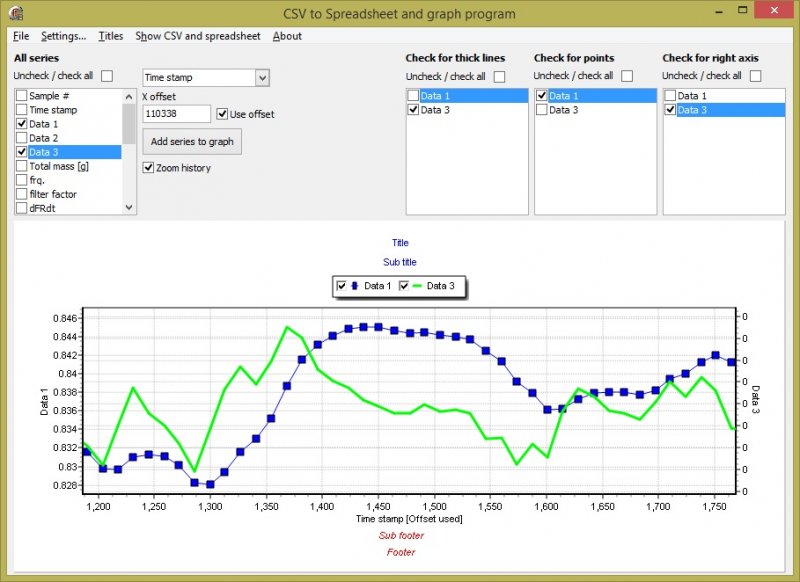Image resolution: width=800 pixels, height=582 pixels.
Task: Click the 0.846 y-axis tick label
Action: [65, 319]
